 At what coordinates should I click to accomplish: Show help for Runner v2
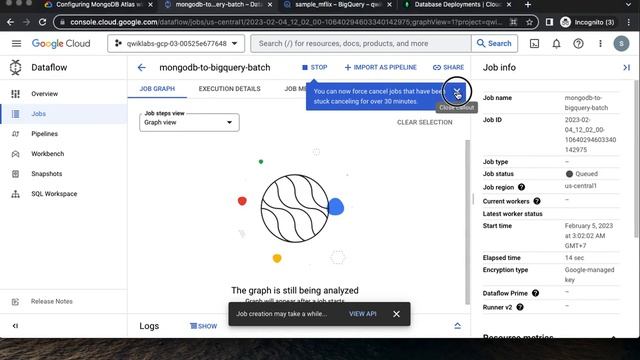click(520, 307)
